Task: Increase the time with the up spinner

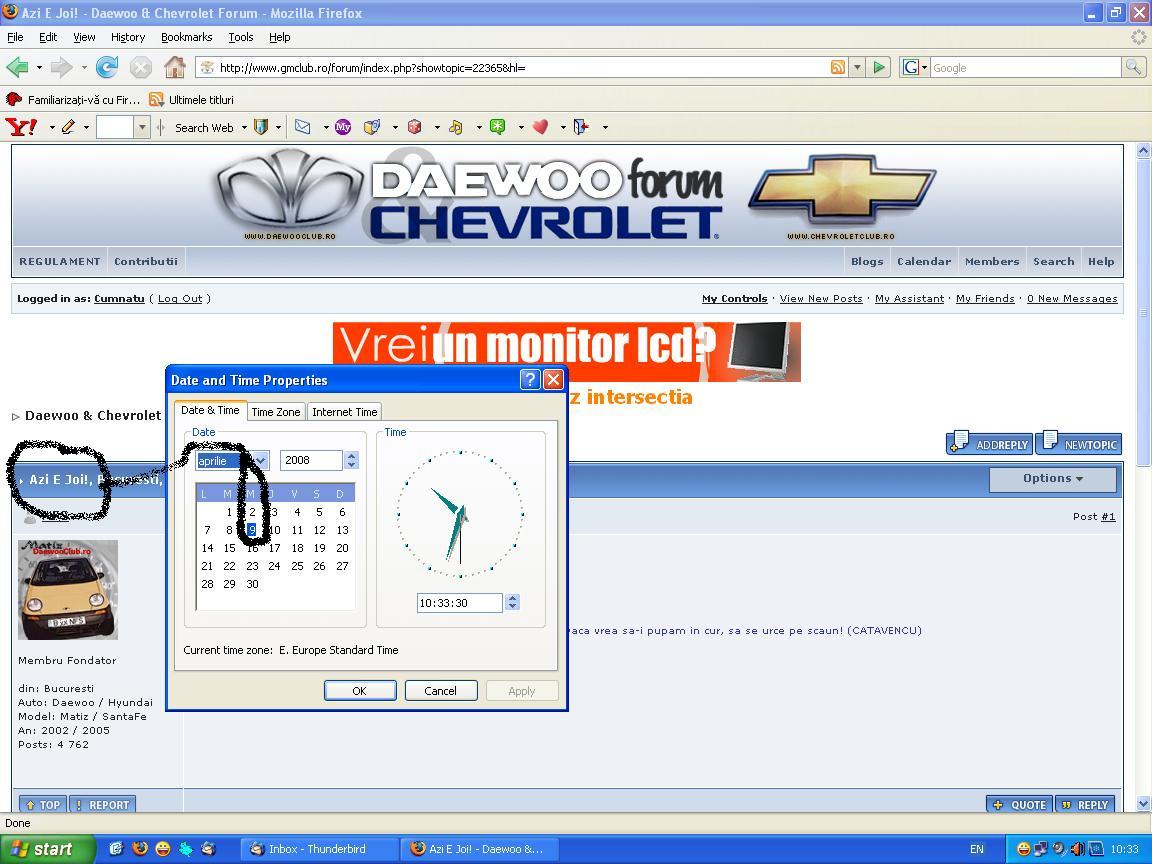Action: [513, 598]
